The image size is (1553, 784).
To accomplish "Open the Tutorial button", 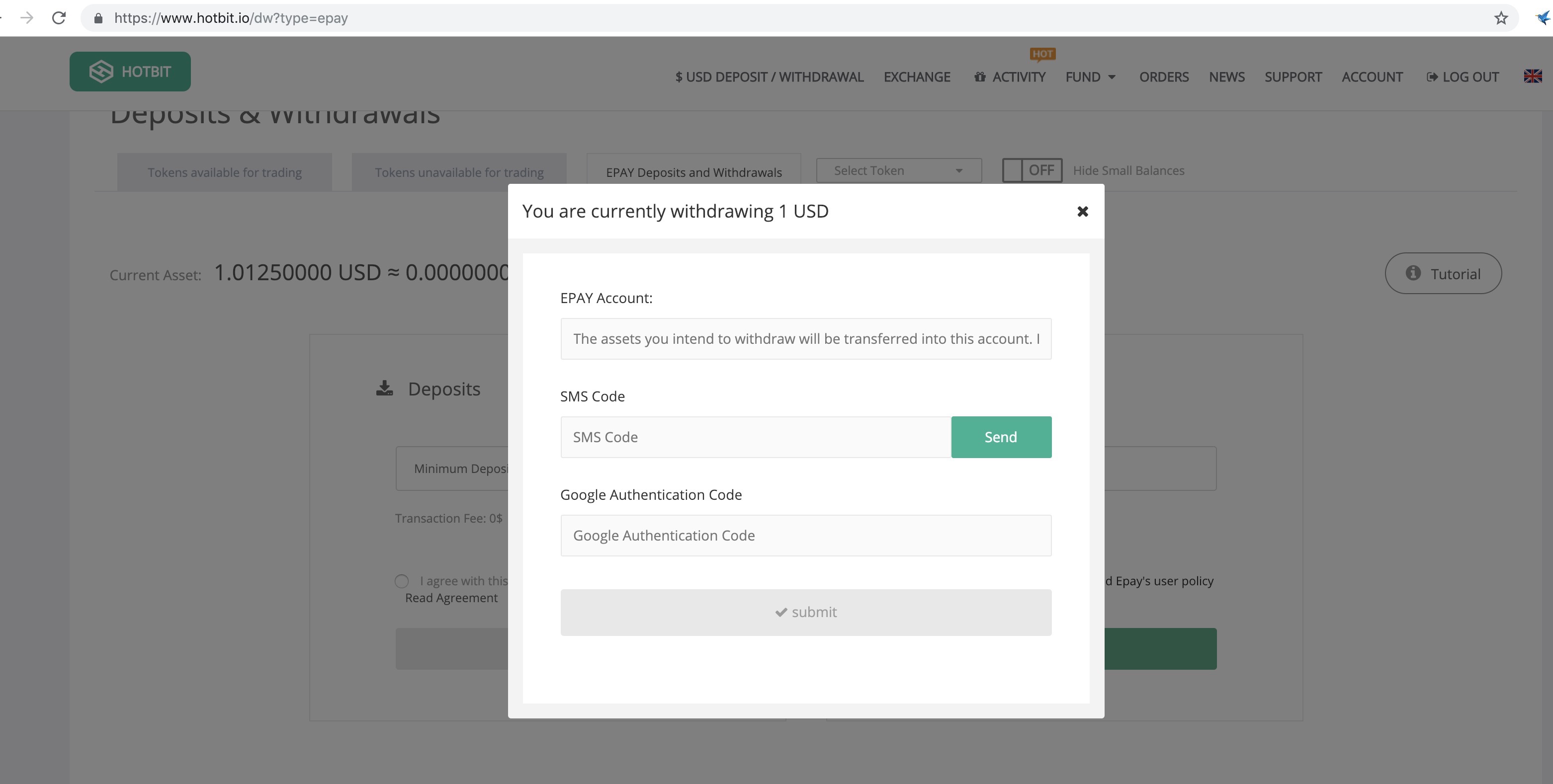I will (x=1443, y=274).
